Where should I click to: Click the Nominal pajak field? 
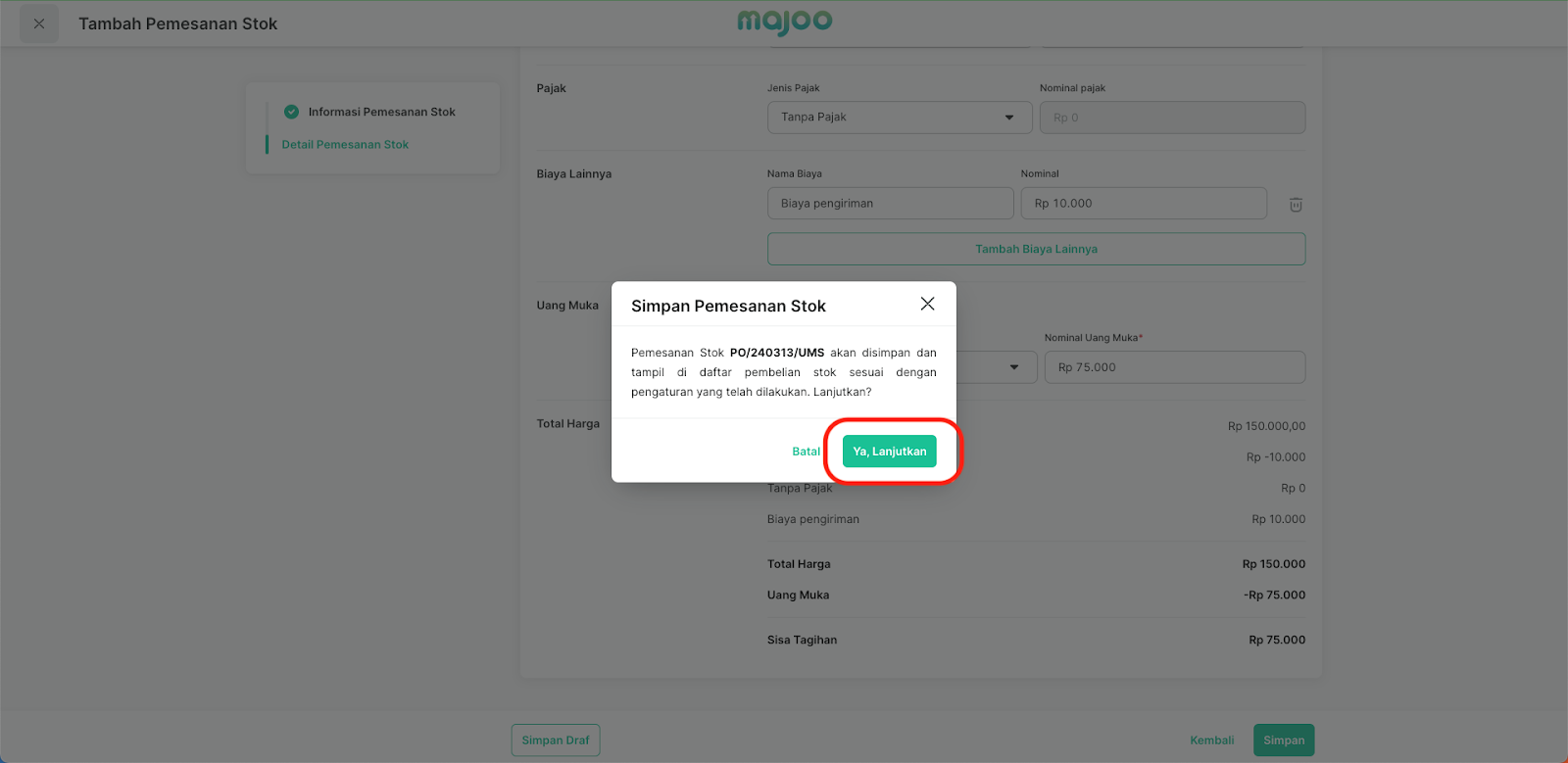pos(1172,118)
